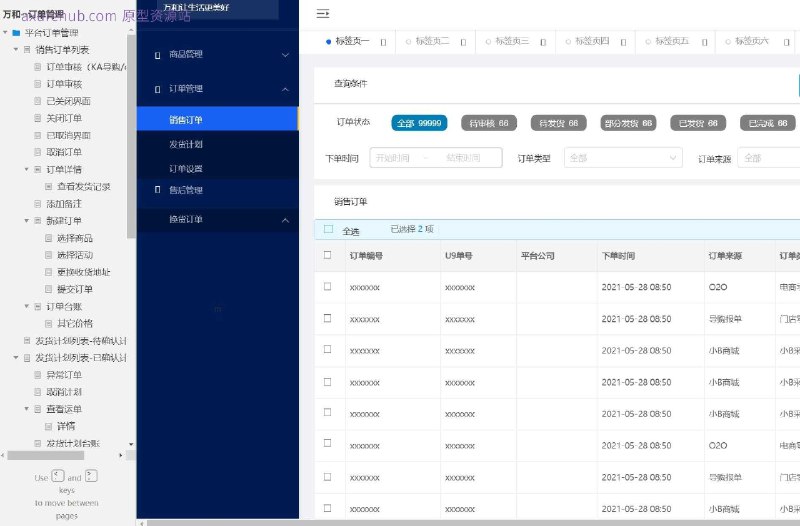
Task: Open the 订单设置 sidebar menu item
Action: point(217,168)
